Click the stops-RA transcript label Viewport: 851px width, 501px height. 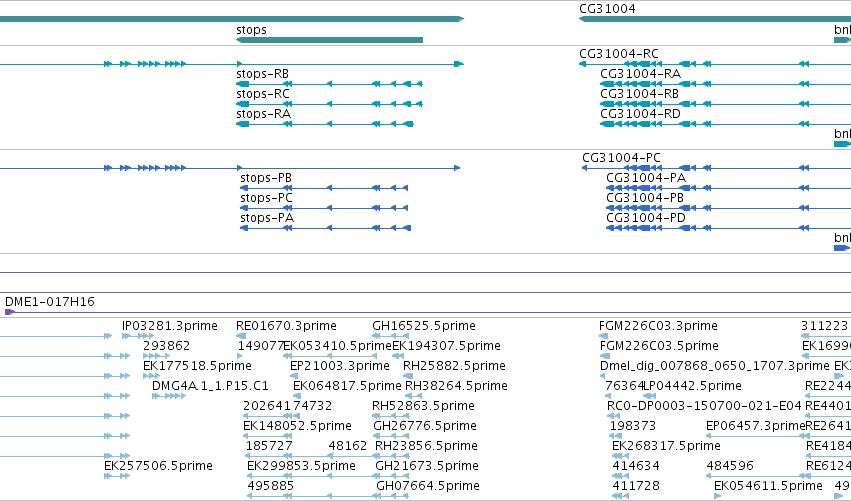click(x=263, y=114)
